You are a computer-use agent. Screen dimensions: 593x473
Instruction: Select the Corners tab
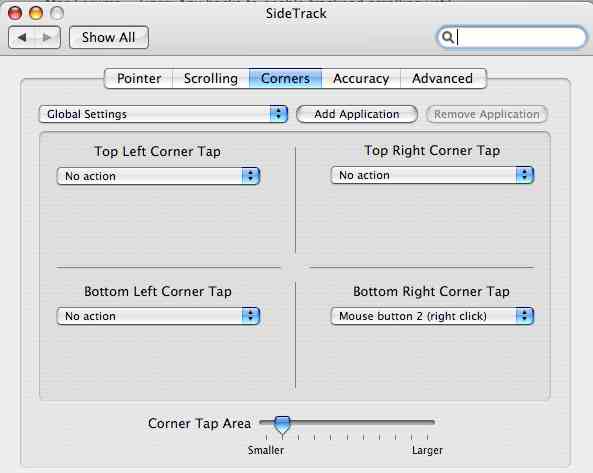coord(285,79)
